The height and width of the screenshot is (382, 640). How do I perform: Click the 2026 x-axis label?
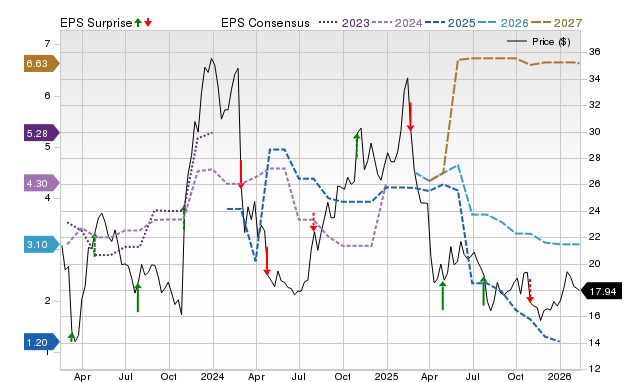pos(560,376)
